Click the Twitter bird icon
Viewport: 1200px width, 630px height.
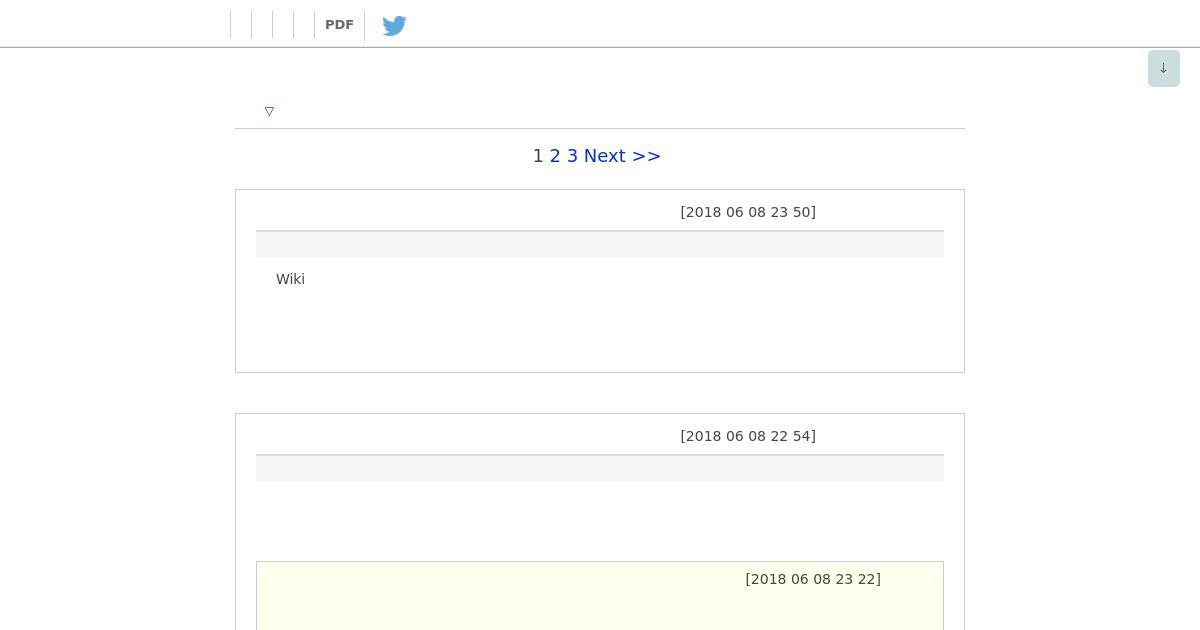point(394,25)
